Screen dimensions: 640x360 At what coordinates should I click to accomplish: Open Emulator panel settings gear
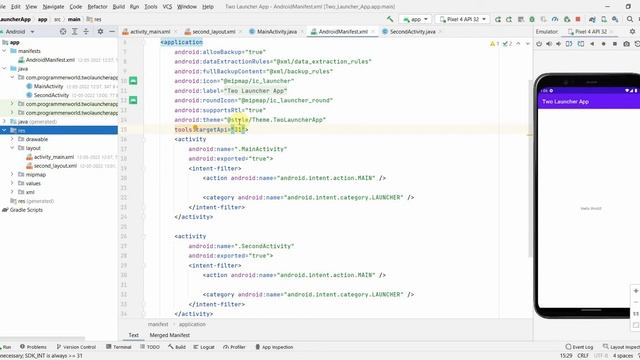632,31
